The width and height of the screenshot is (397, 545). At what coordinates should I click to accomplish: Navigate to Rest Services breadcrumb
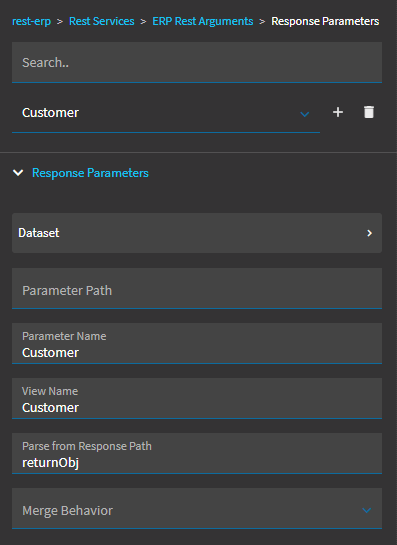coord(102,21)
